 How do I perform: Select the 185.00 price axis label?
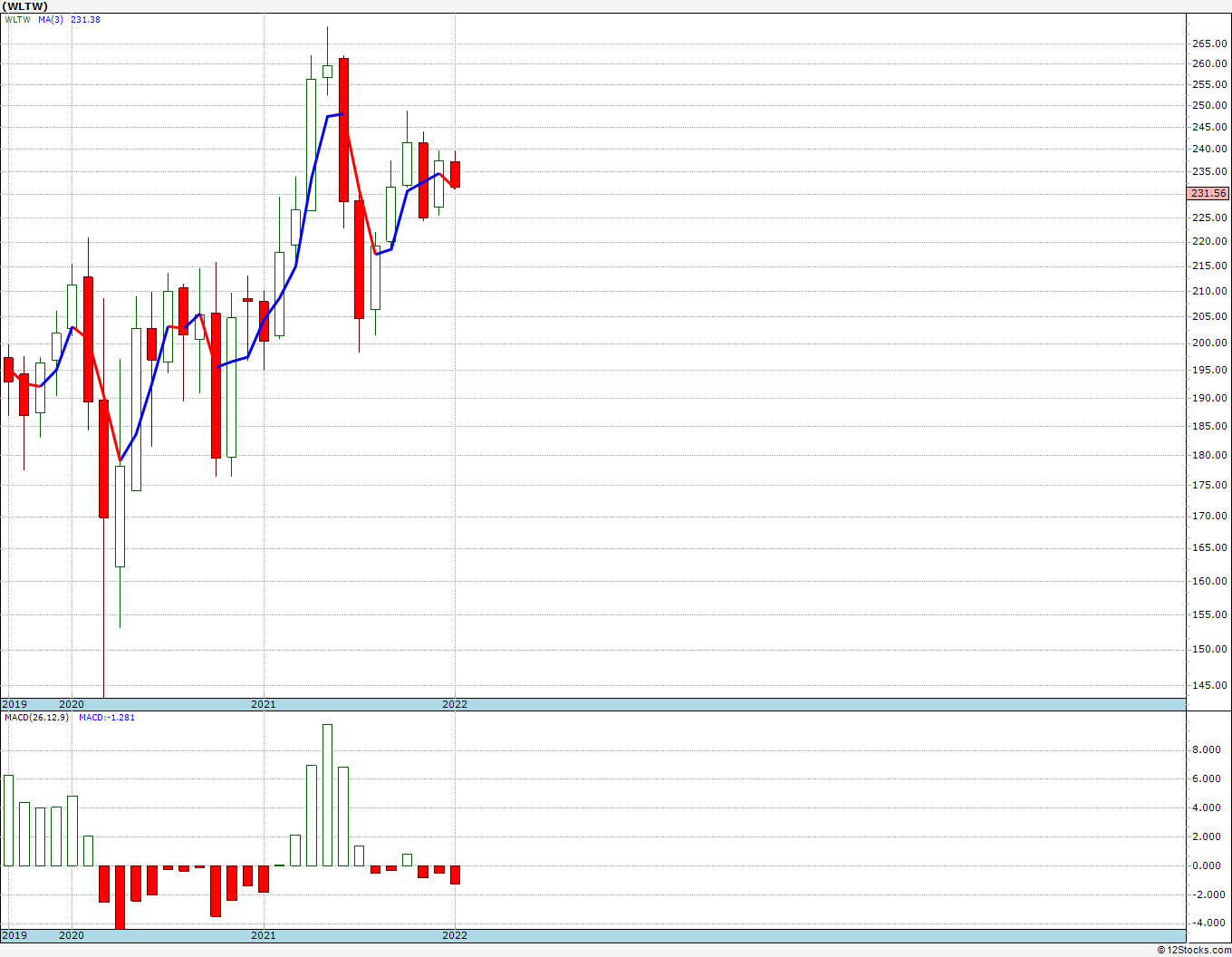point(1210,426)
